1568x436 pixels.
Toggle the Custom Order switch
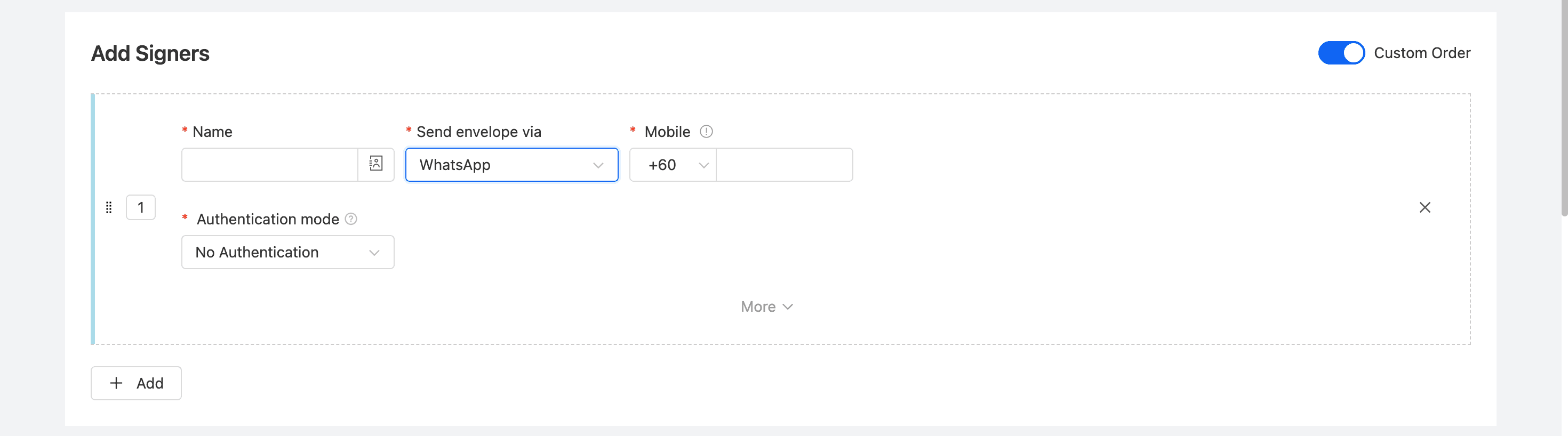(x=1341, y=53)
